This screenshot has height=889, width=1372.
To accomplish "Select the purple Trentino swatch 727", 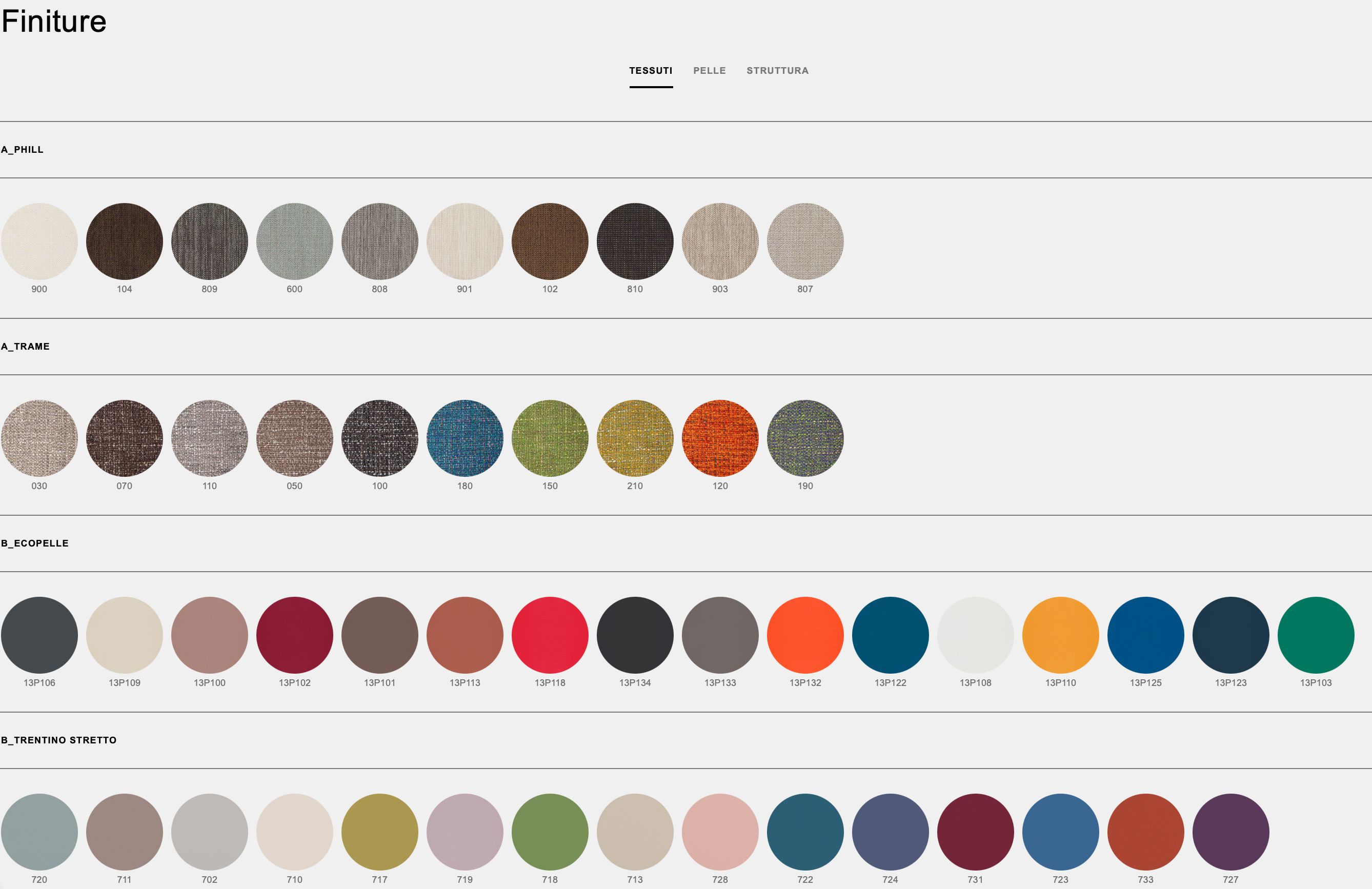I will pyautogui.click(x=1230, y=832).
